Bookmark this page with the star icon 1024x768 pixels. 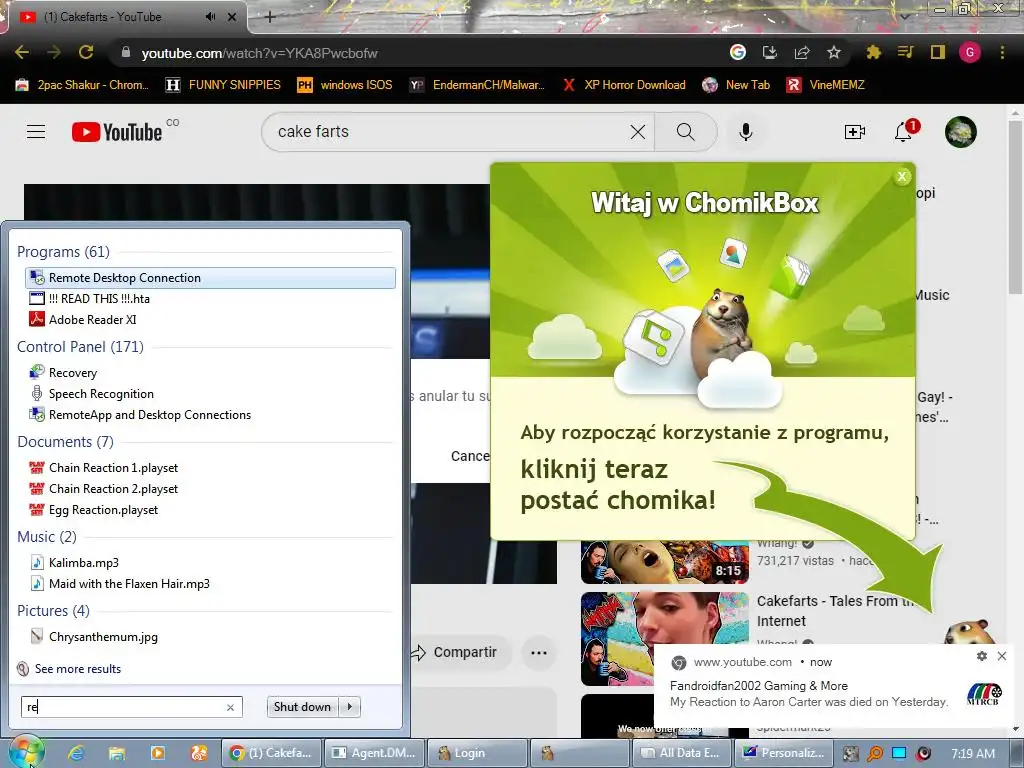(x=834, y=53)
